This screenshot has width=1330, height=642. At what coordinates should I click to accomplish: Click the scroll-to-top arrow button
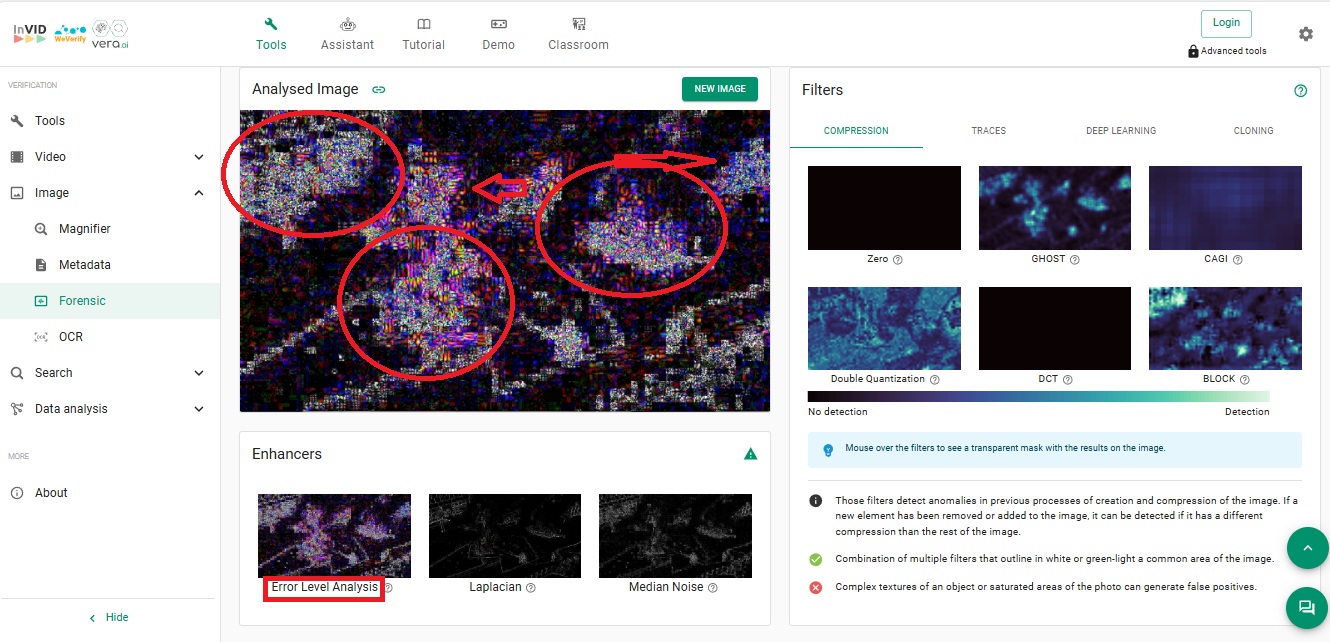(1305, 547)
